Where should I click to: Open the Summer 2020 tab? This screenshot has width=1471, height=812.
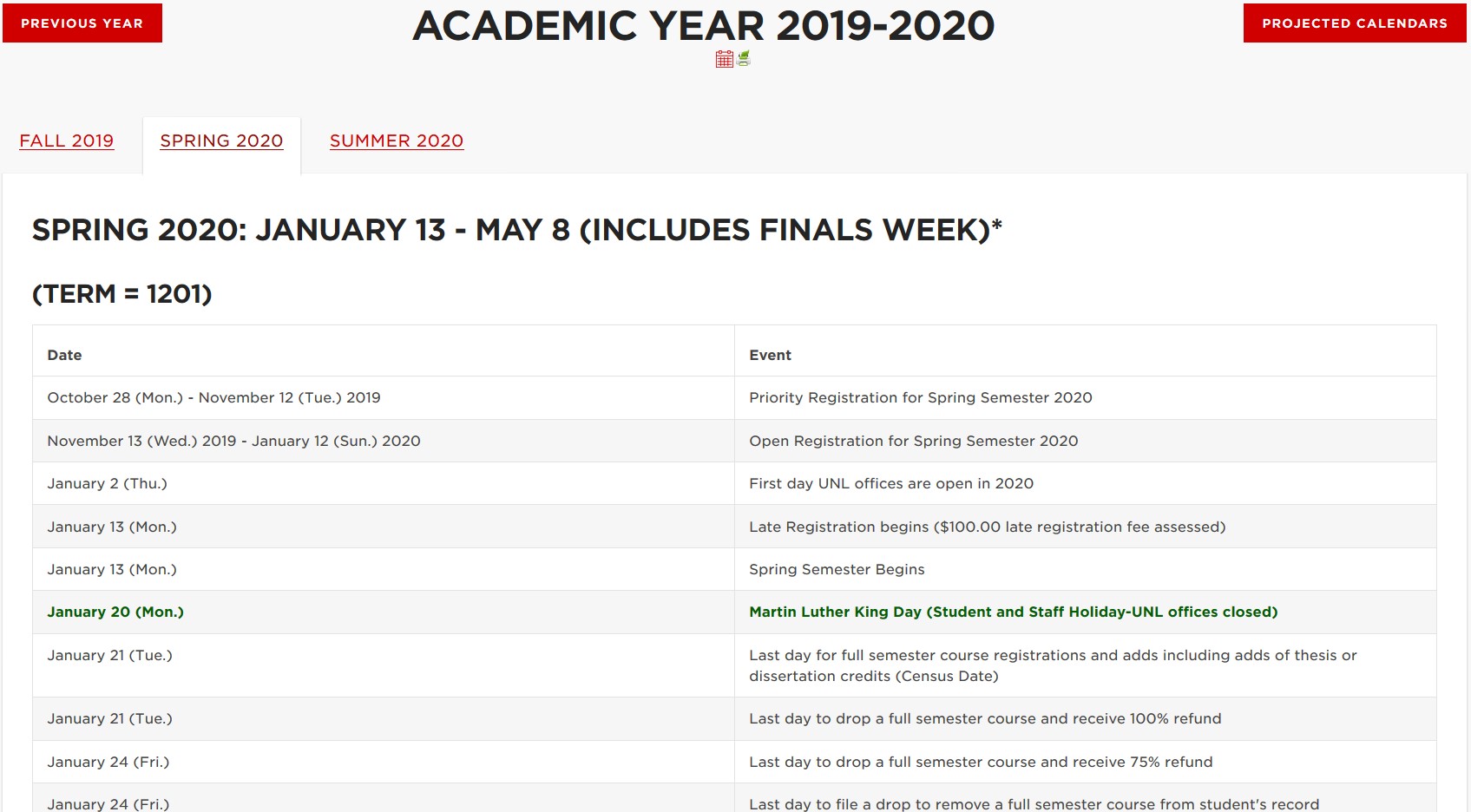pos(397,141)
